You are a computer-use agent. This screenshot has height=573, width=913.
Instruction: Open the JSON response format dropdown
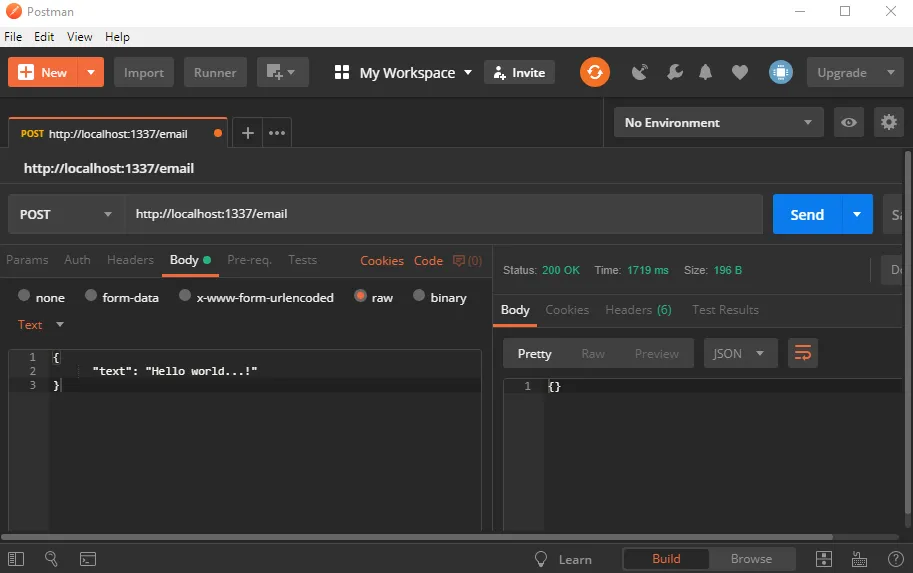point(740,353)
